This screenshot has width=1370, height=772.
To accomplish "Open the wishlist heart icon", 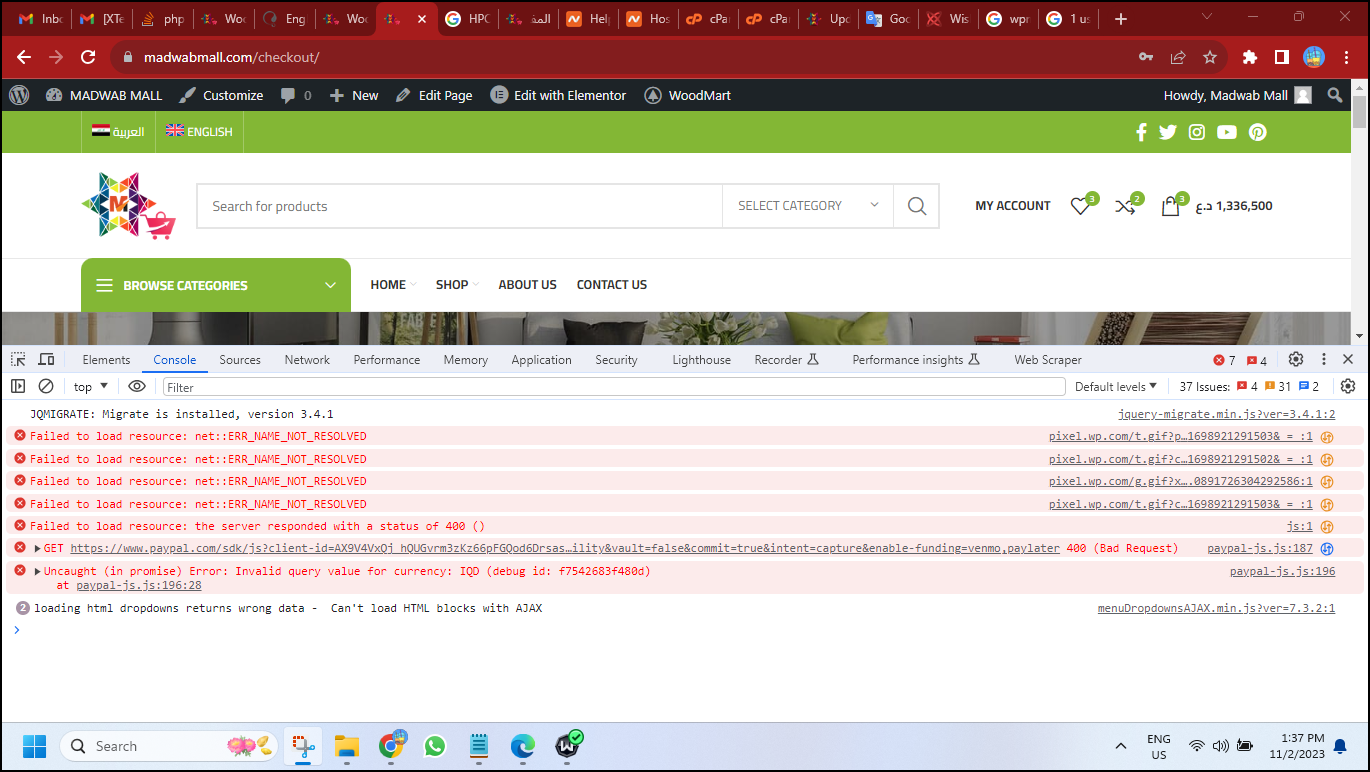I will (x=1080, y=206).
